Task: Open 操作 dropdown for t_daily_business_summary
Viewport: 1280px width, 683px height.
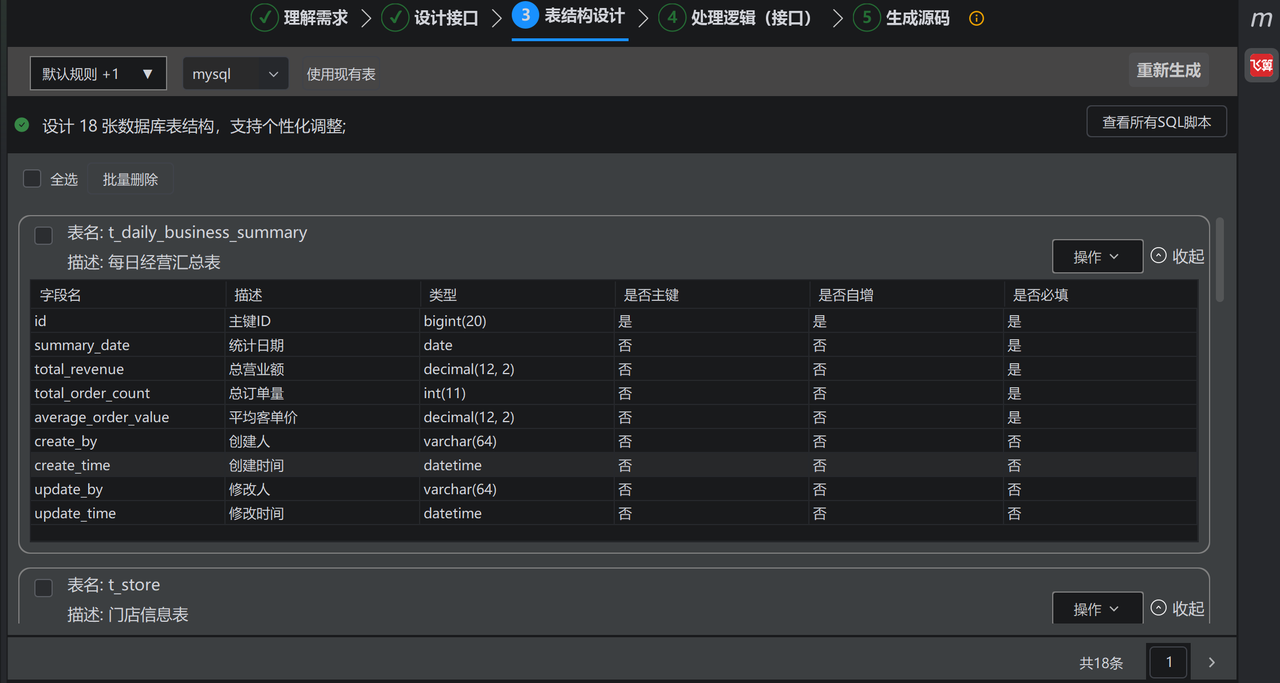Action: 1098,256
